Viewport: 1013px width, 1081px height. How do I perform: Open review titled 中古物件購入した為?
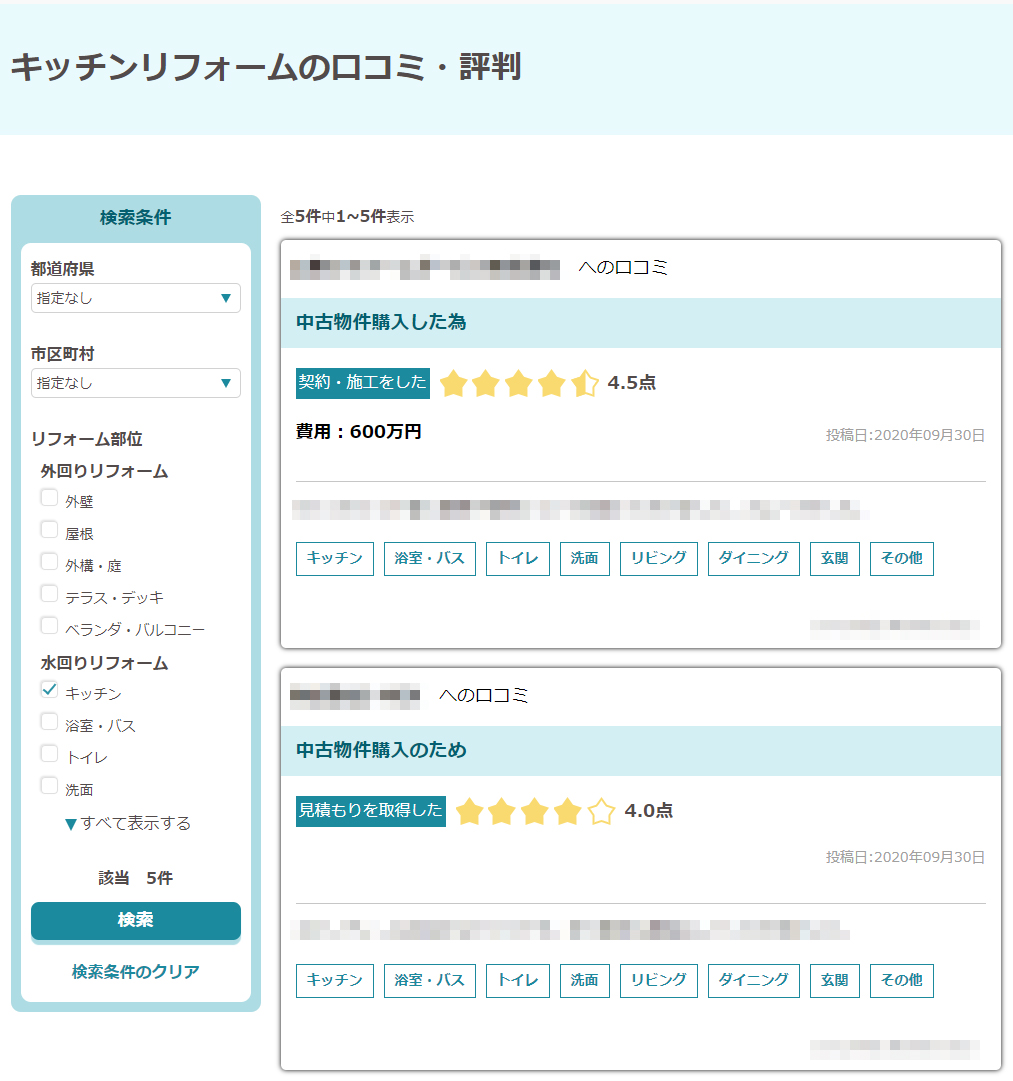(x=381, y=322)
